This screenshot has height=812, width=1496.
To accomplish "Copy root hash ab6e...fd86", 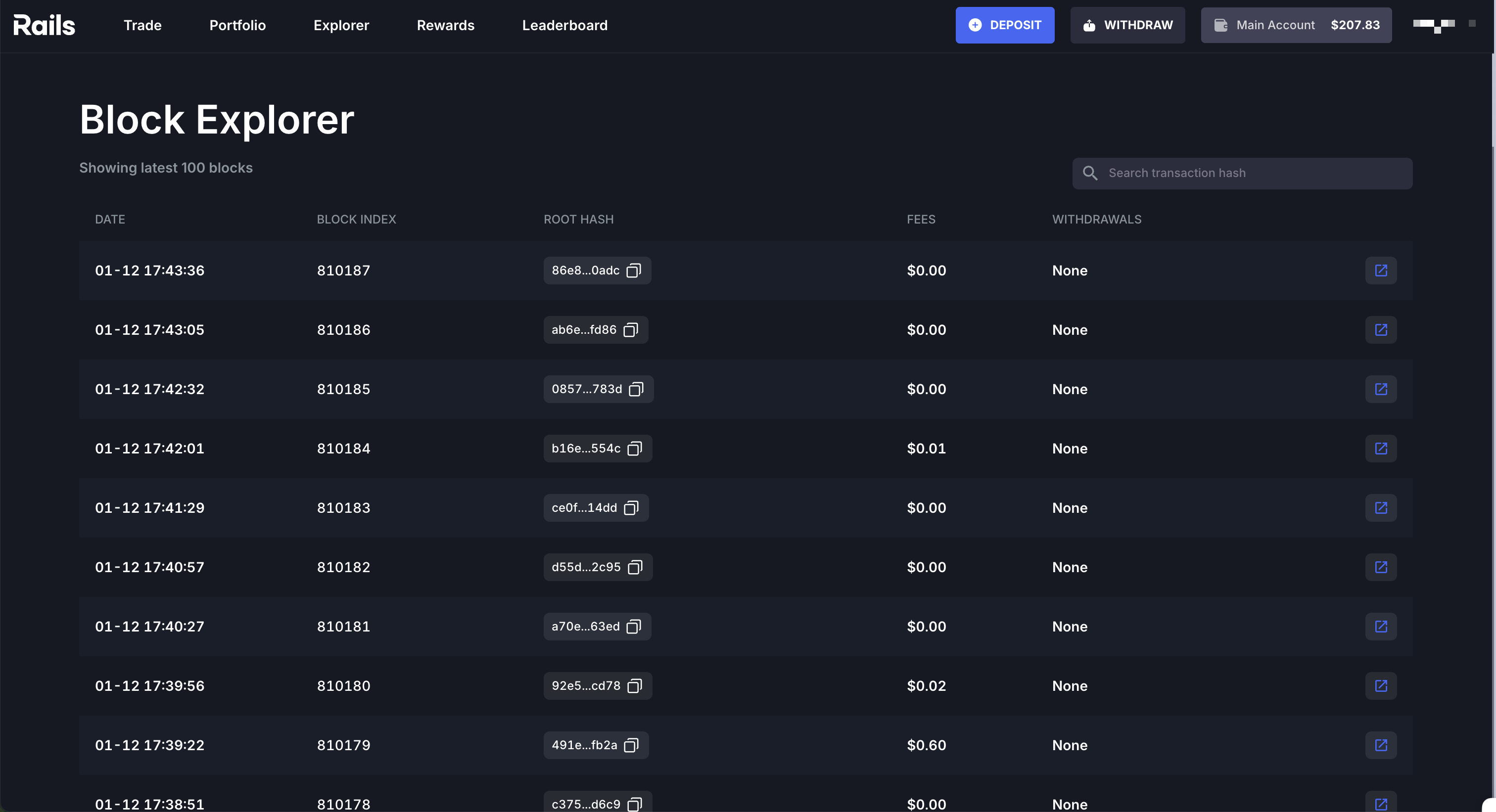I will click(x=631, y=330).
